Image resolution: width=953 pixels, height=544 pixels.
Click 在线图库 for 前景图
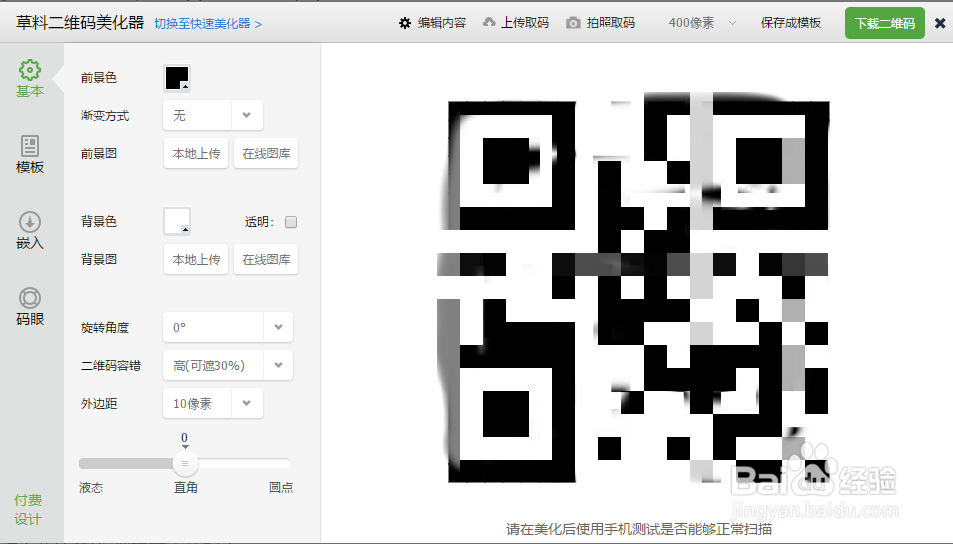tap(266, 153)
